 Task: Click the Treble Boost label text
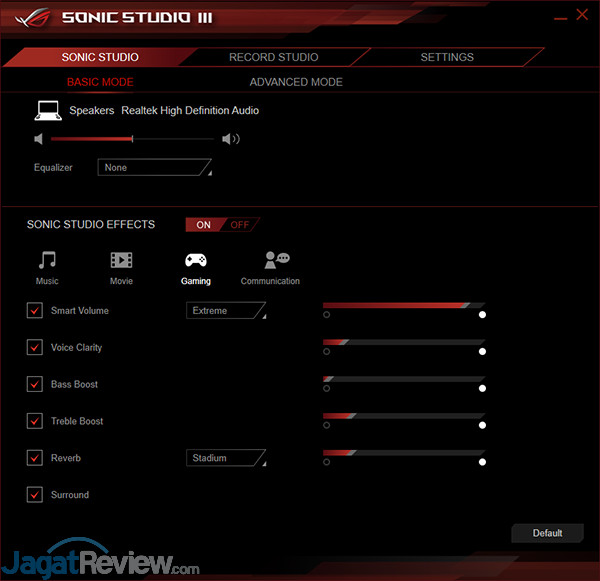(77, 421)
